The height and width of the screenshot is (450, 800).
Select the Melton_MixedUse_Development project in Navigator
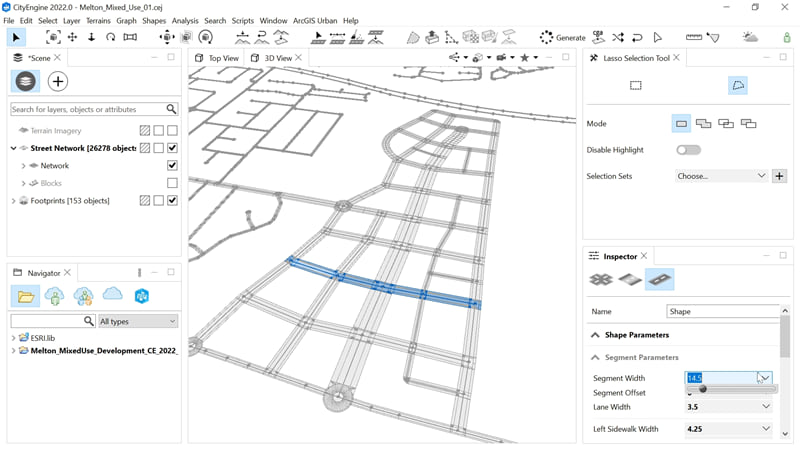click(104, 351)
